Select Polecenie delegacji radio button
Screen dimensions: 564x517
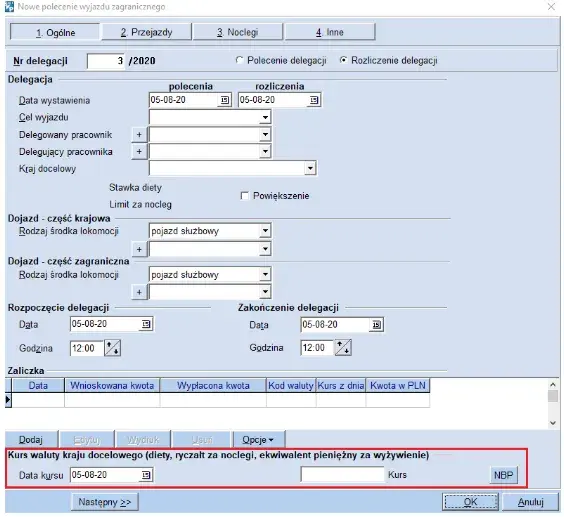[239, 60]
